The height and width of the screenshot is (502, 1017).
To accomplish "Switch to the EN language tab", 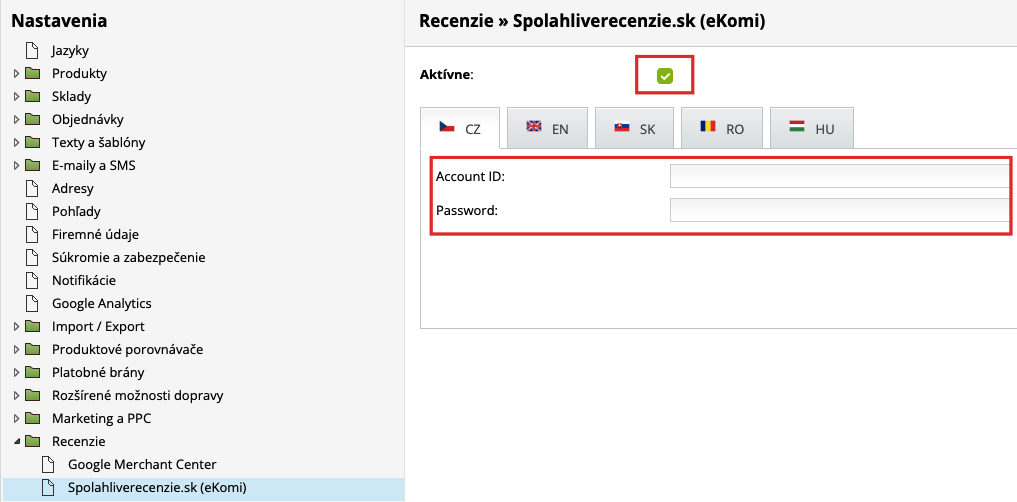I will tap(547, 128).
